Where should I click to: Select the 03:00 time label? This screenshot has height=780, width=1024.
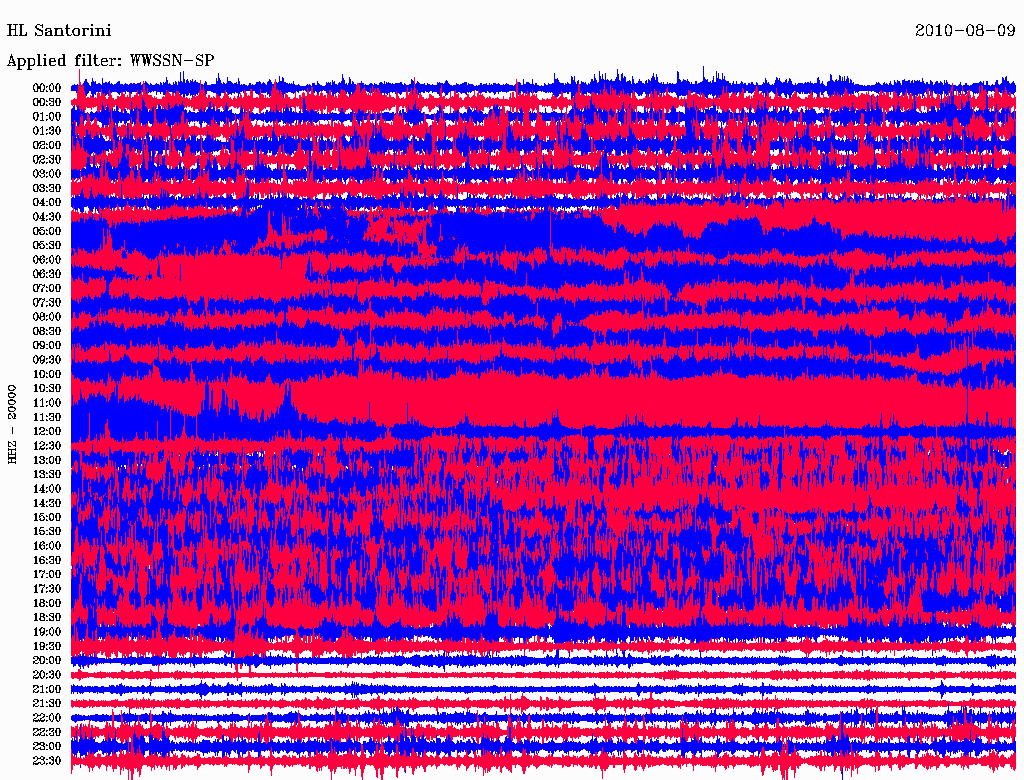pos(46,174)
